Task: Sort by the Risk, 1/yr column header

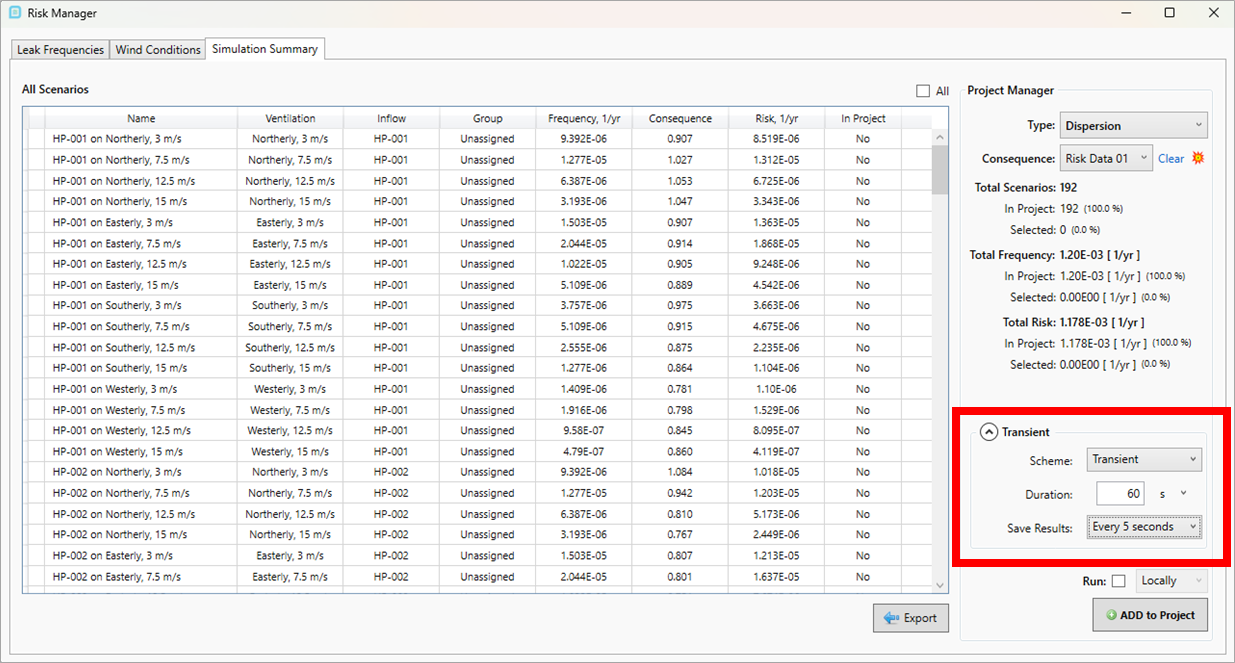Action: point(777,118)
